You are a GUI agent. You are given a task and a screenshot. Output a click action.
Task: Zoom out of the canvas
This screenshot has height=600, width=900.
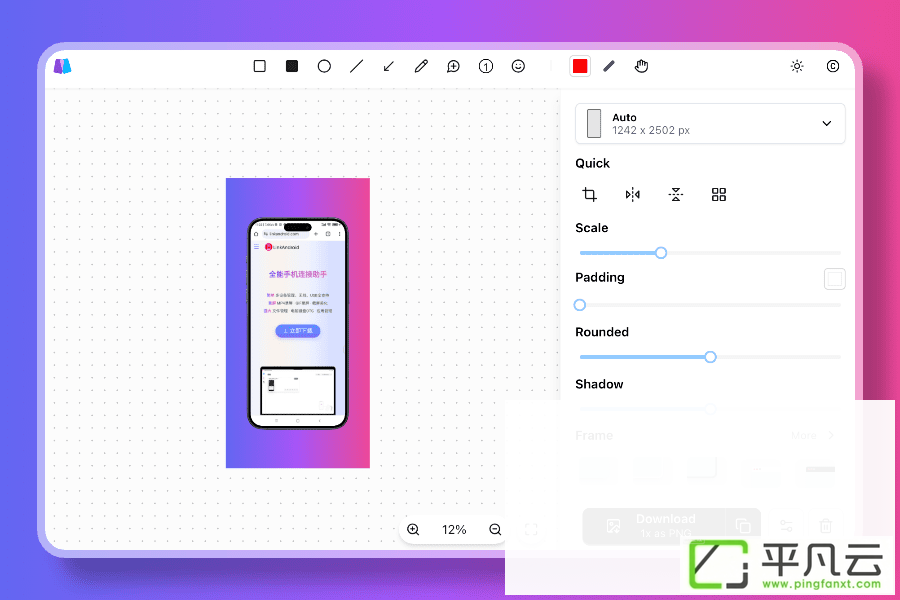tap(495, 529)
